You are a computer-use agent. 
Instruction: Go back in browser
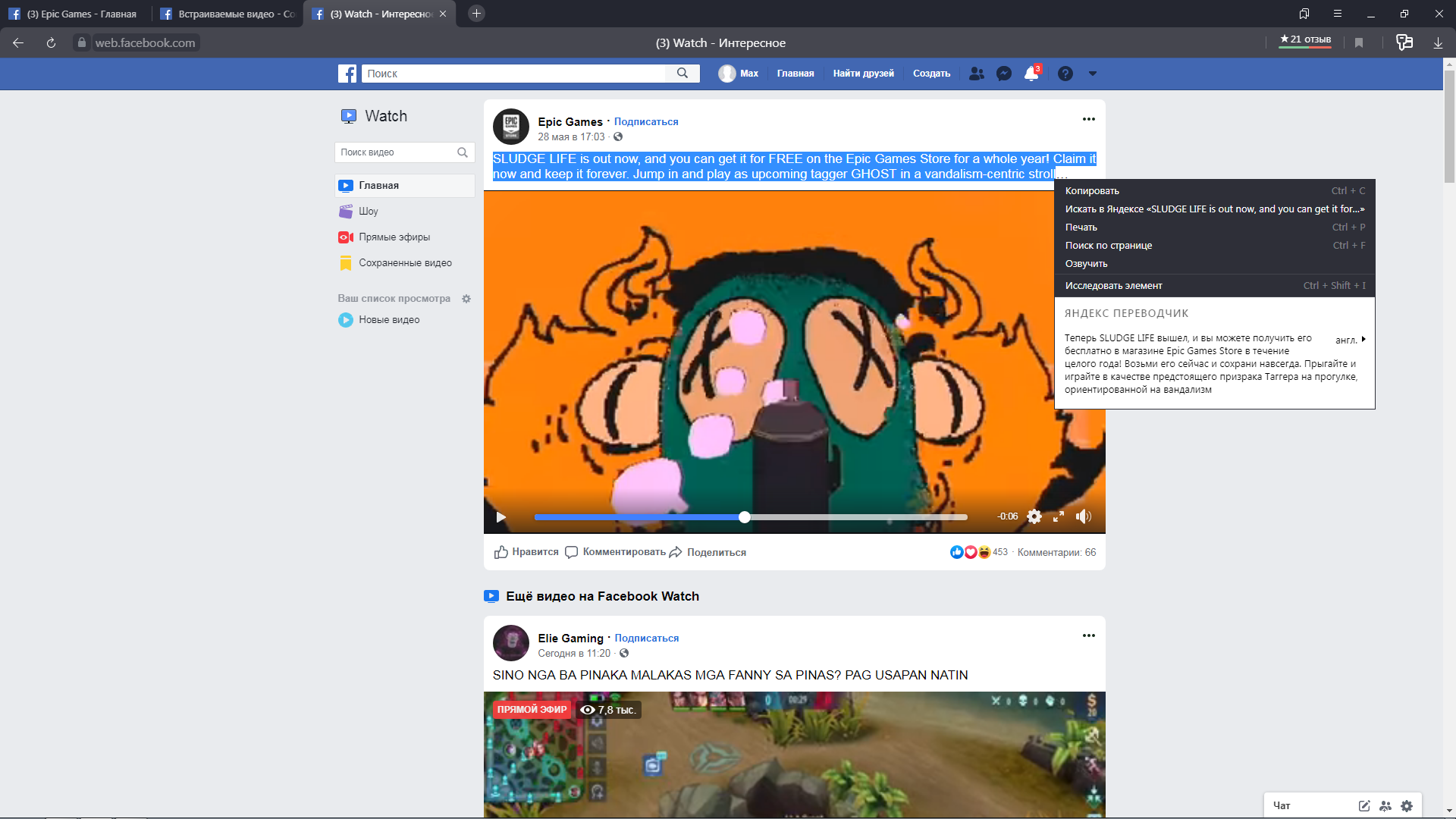point(18,43)
